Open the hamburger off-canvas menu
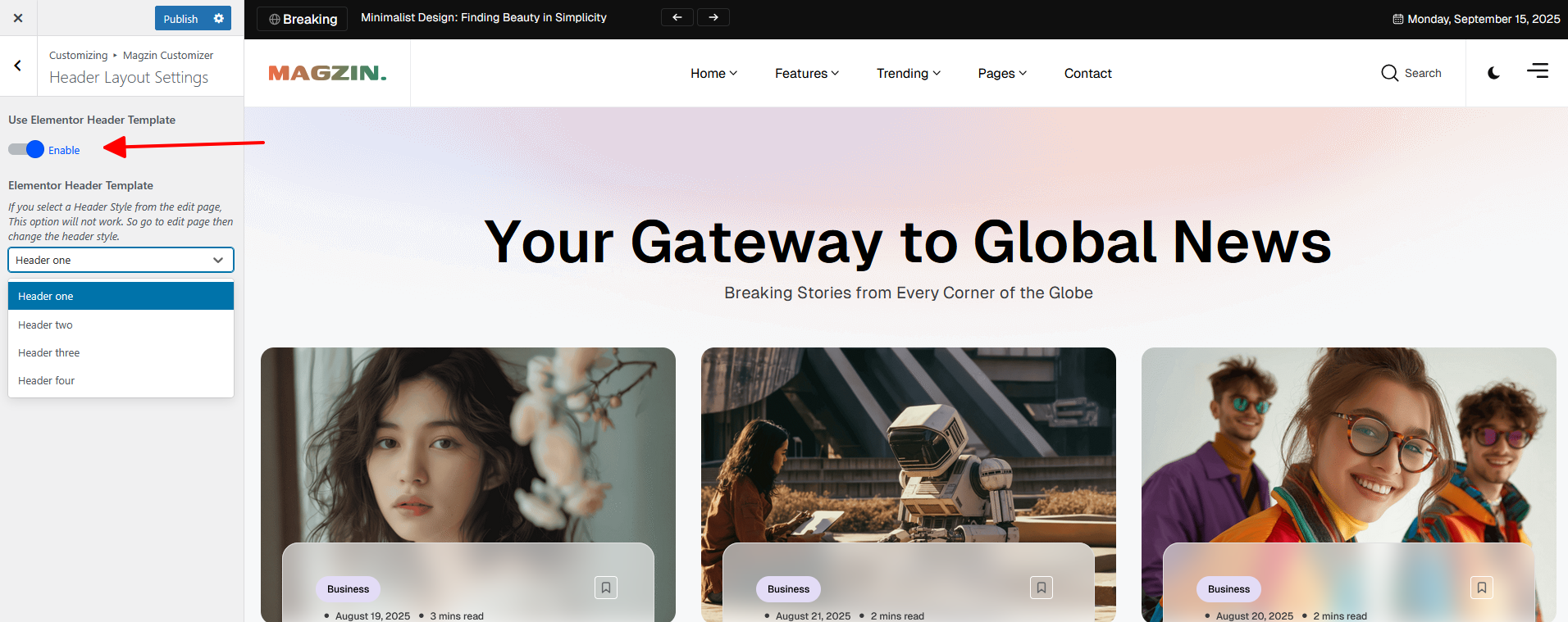Image resolution: width=1568 pixels, height=622 pixels. pos(1538,71)
